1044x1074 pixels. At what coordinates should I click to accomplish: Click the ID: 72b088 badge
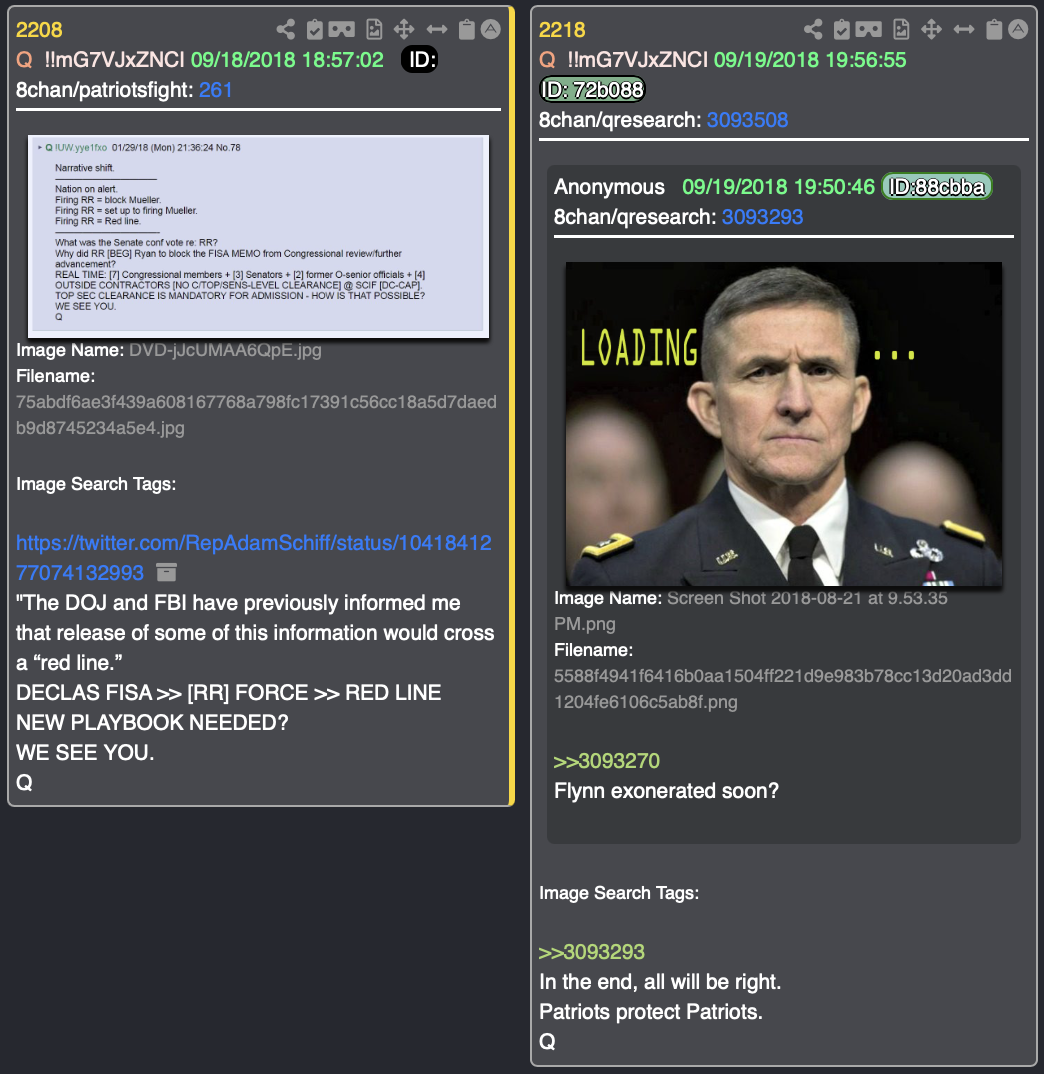(593, 90)
